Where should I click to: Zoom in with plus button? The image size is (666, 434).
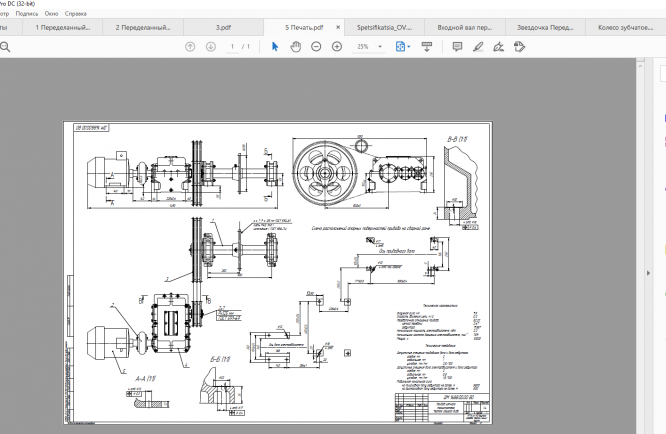[337, 47]
